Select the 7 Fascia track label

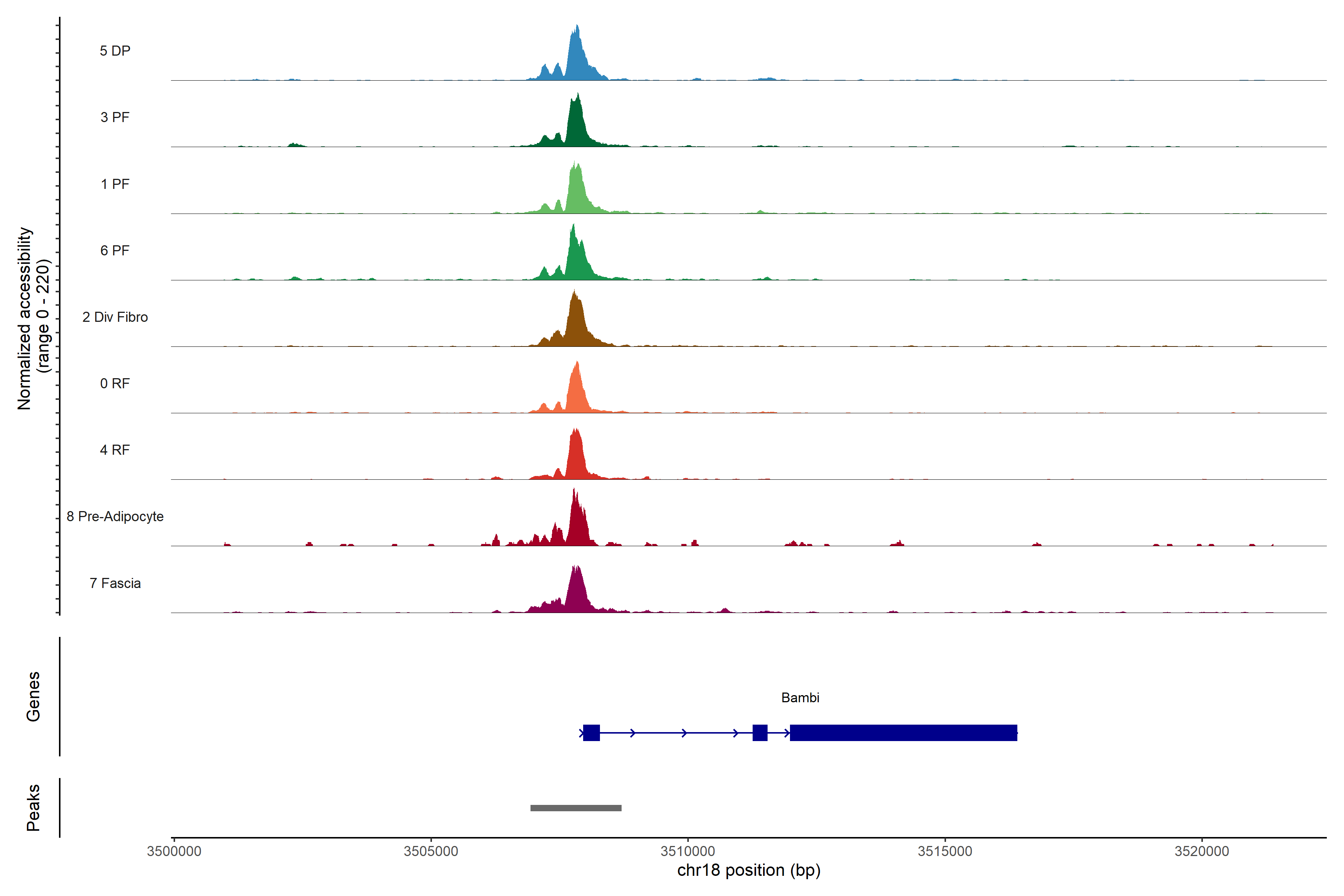[x=115, y=584]
